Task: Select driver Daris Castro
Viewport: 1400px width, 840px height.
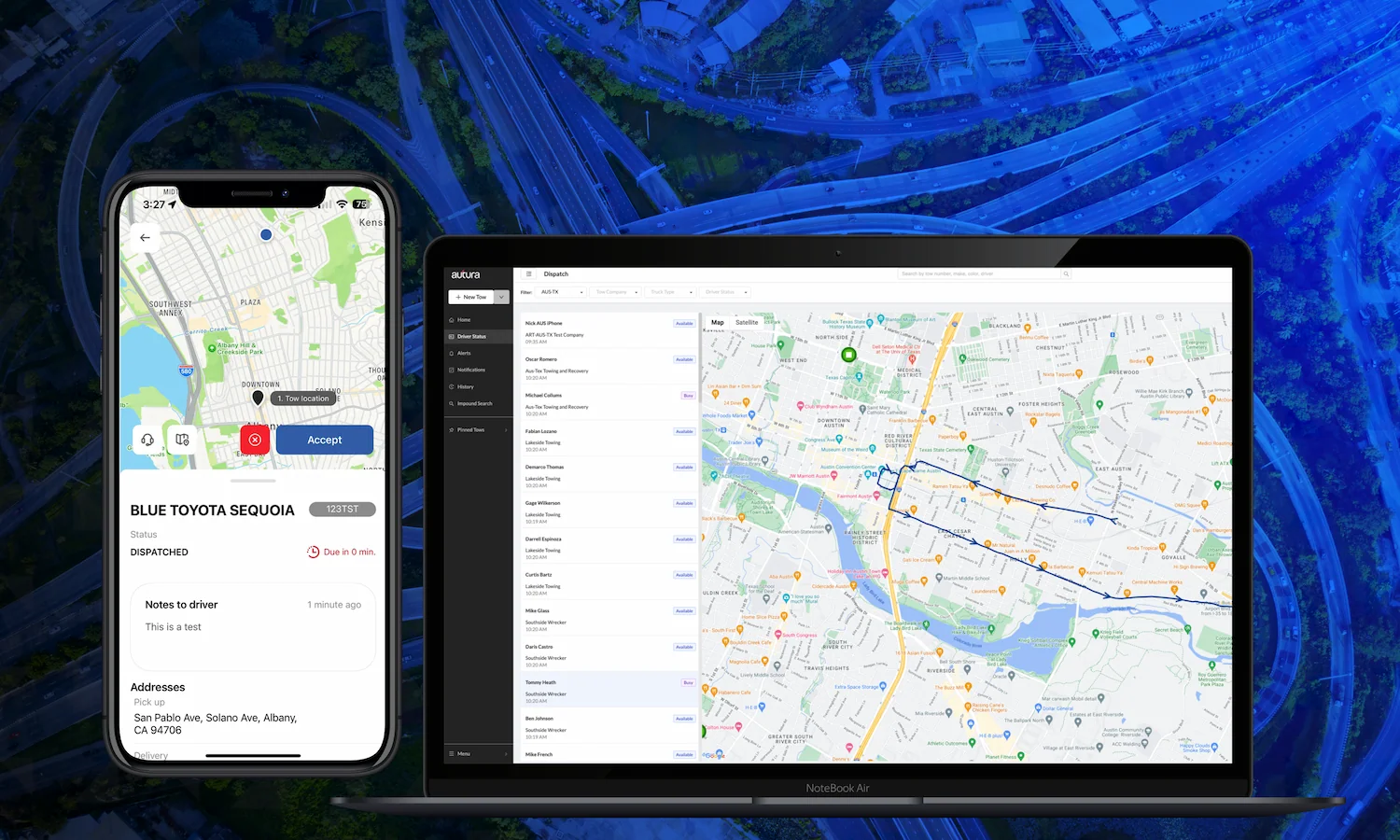Action: pos(608,655)
